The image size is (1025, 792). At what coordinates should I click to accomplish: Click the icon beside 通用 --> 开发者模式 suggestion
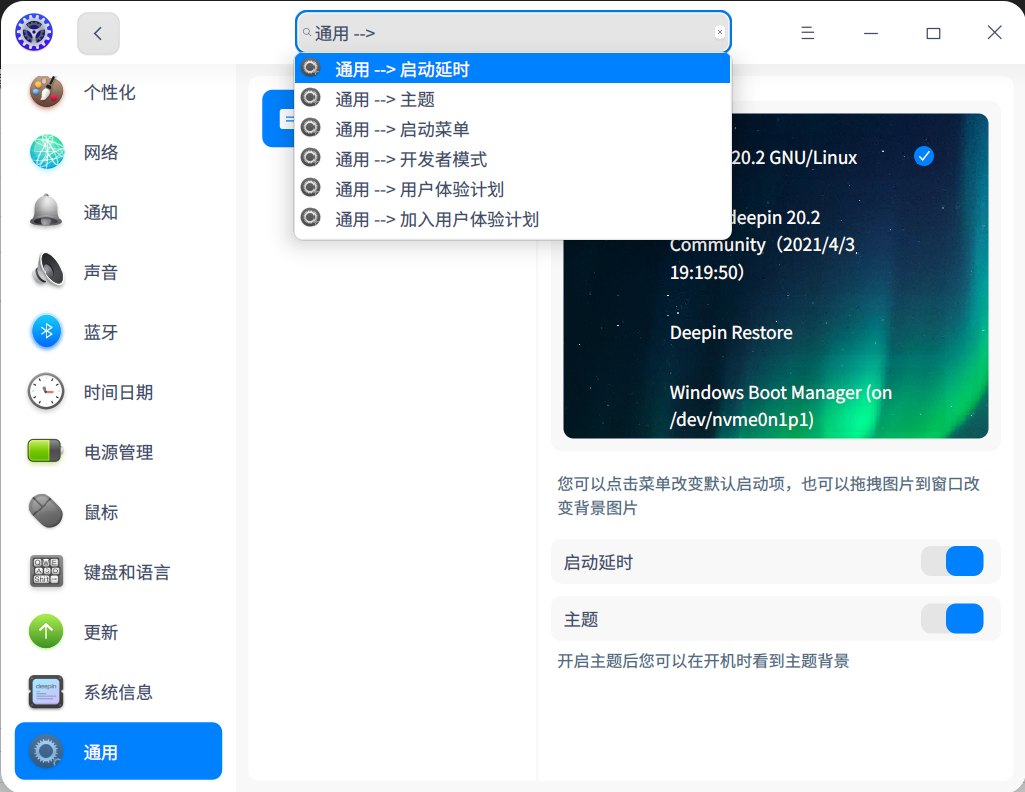coord(311,158)
